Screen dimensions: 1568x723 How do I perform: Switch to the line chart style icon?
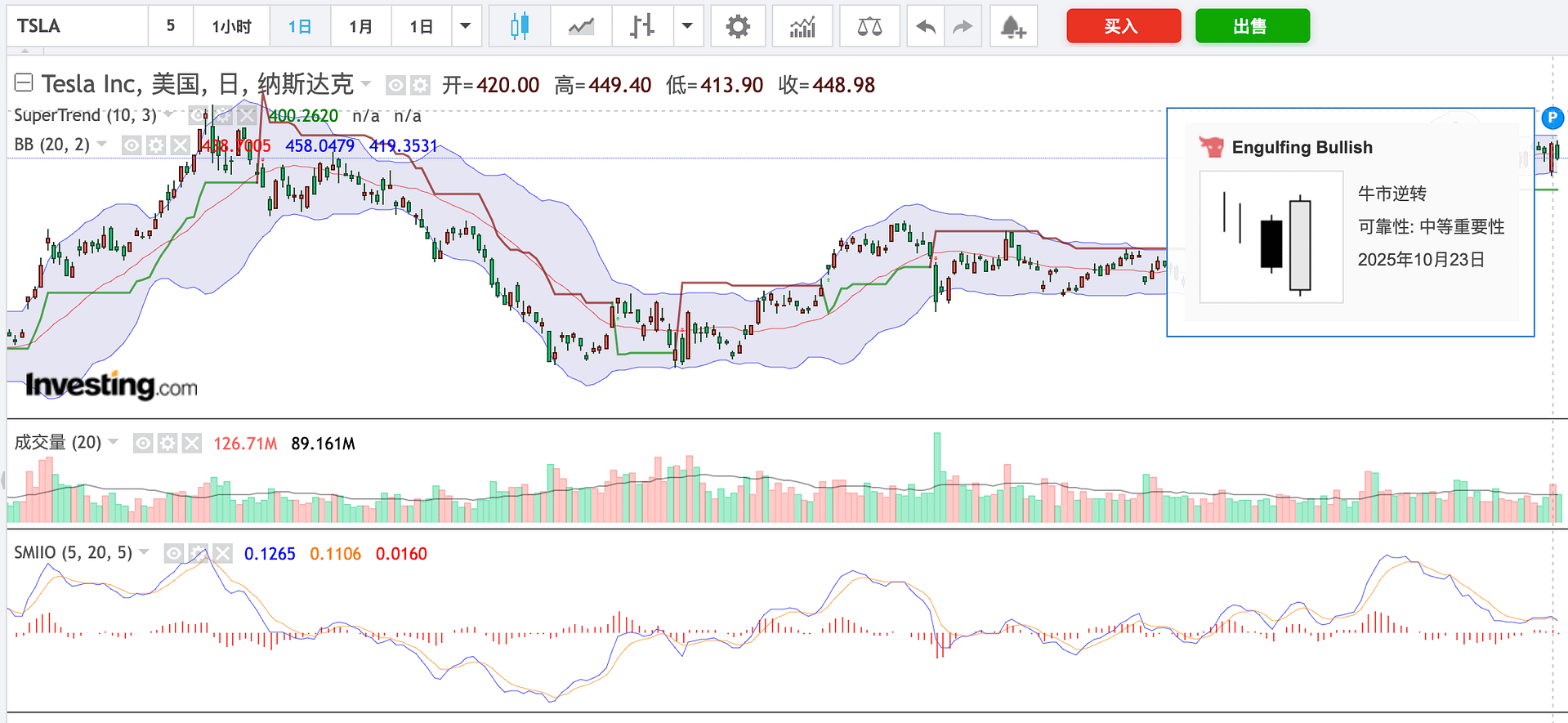tap(581, 26)
